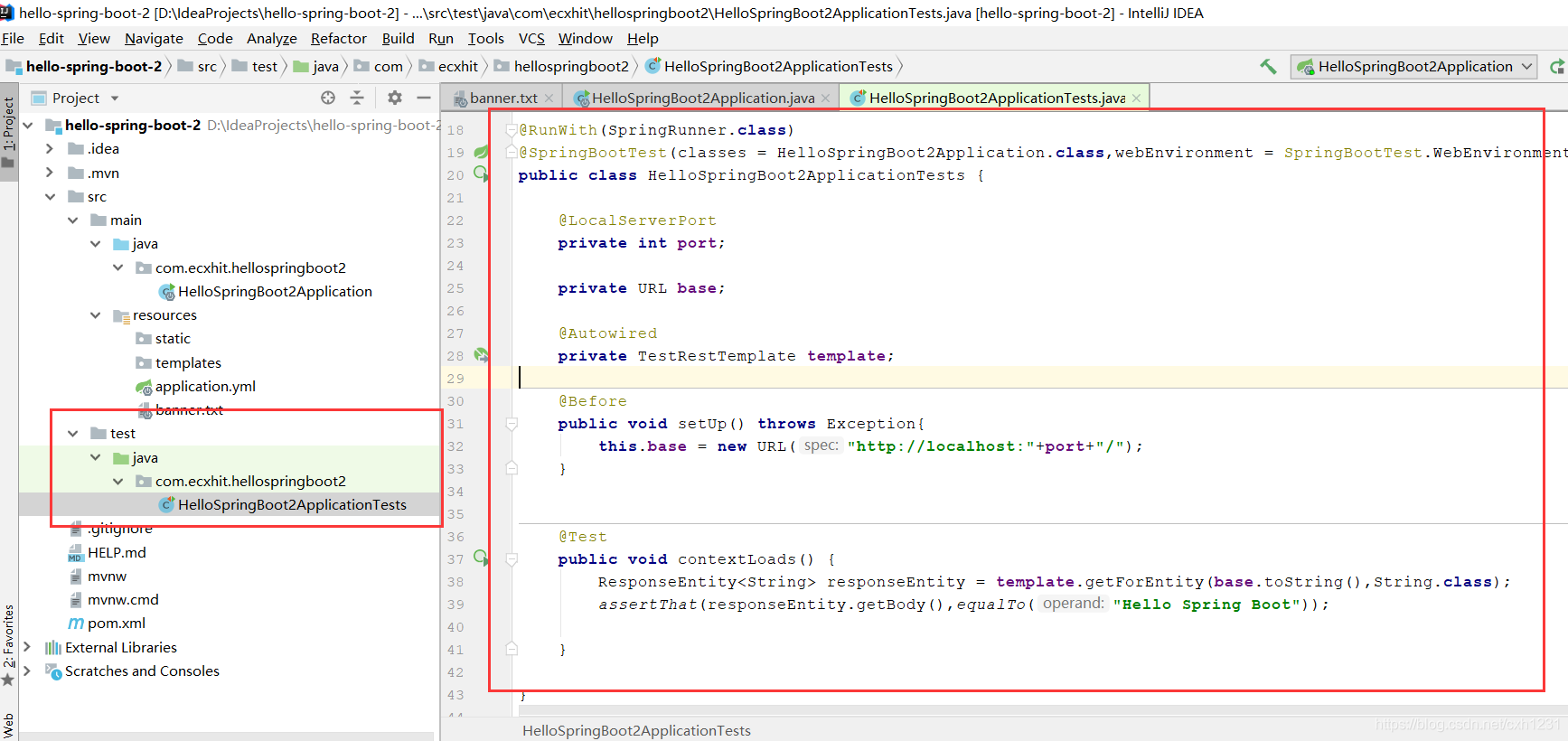The image size is (1568, 741).
Task: Open the Edit menu
Action: click(51, 38)
